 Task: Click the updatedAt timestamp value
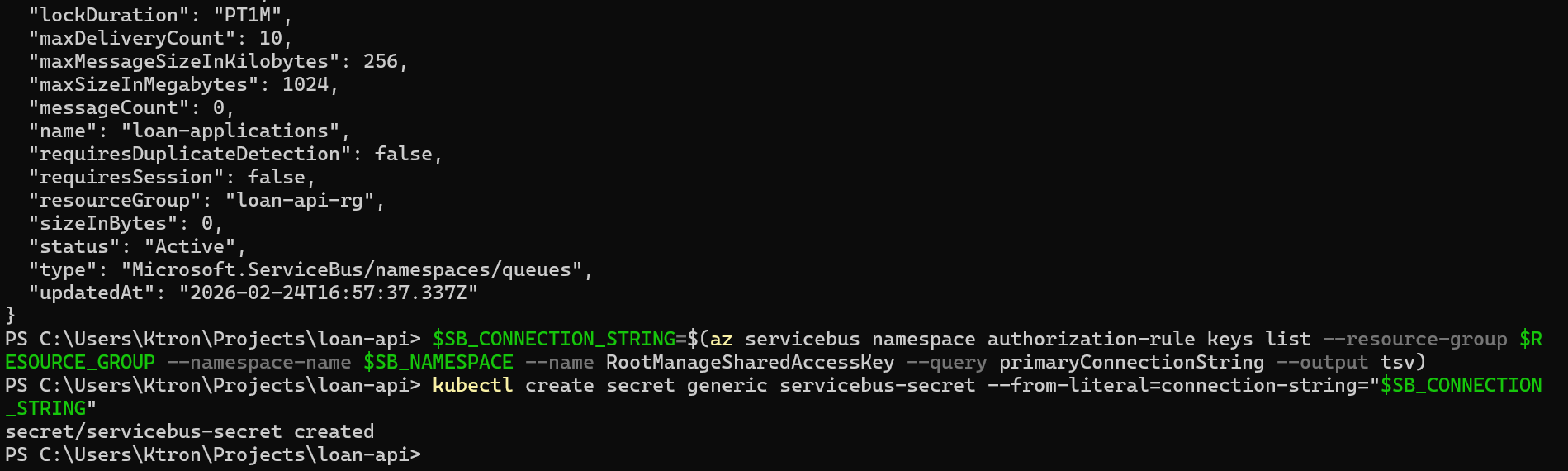[329, 293]
